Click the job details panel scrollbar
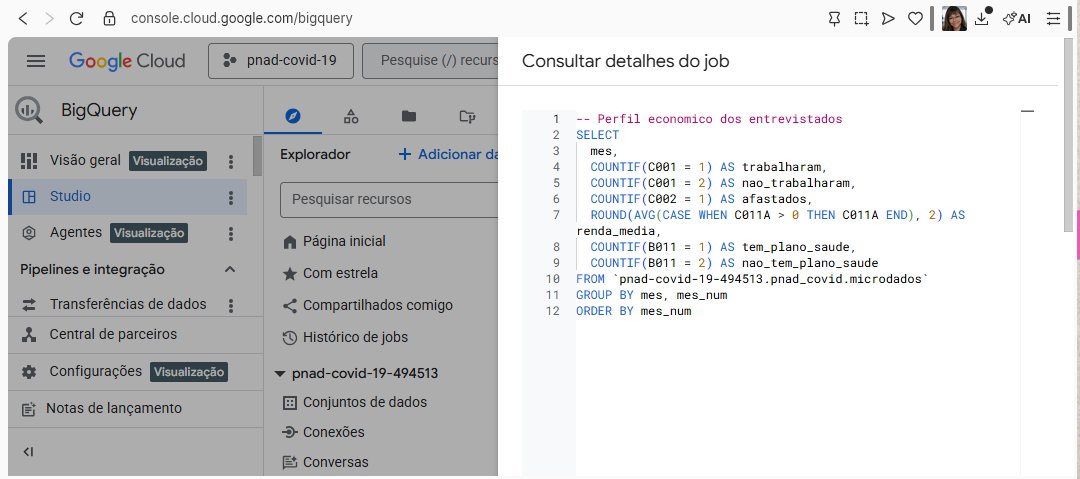Image resolution: width=1080 pixels, height=479 pixels. click(1068, 135)
